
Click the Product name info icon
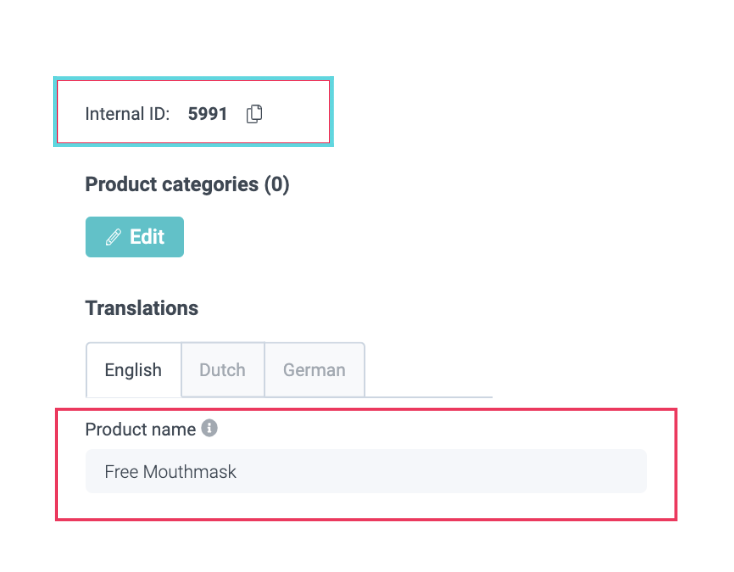pyautogui.click(x=209, y=428)
